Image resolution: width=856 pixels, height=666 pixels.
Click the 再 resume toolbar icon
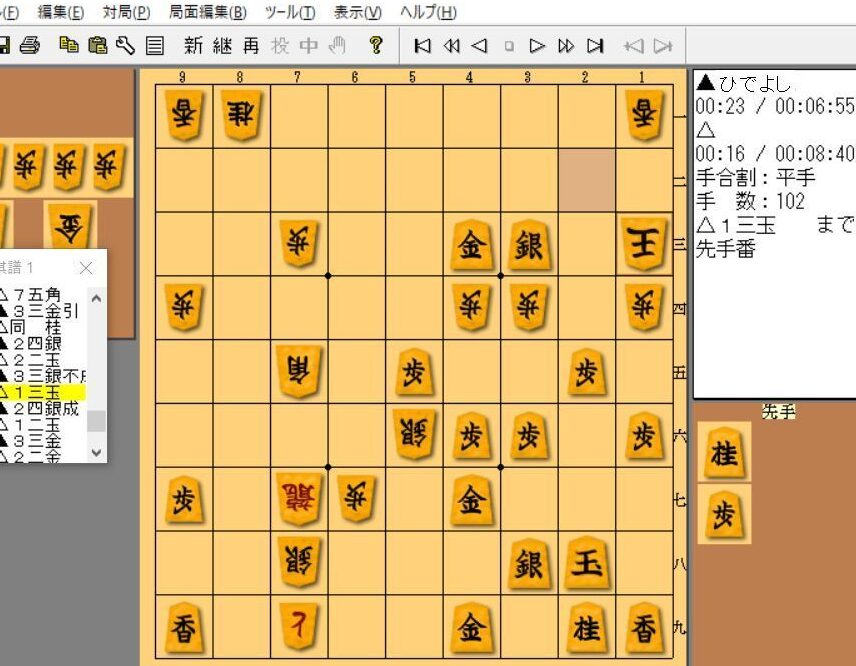tap(251, 46)
